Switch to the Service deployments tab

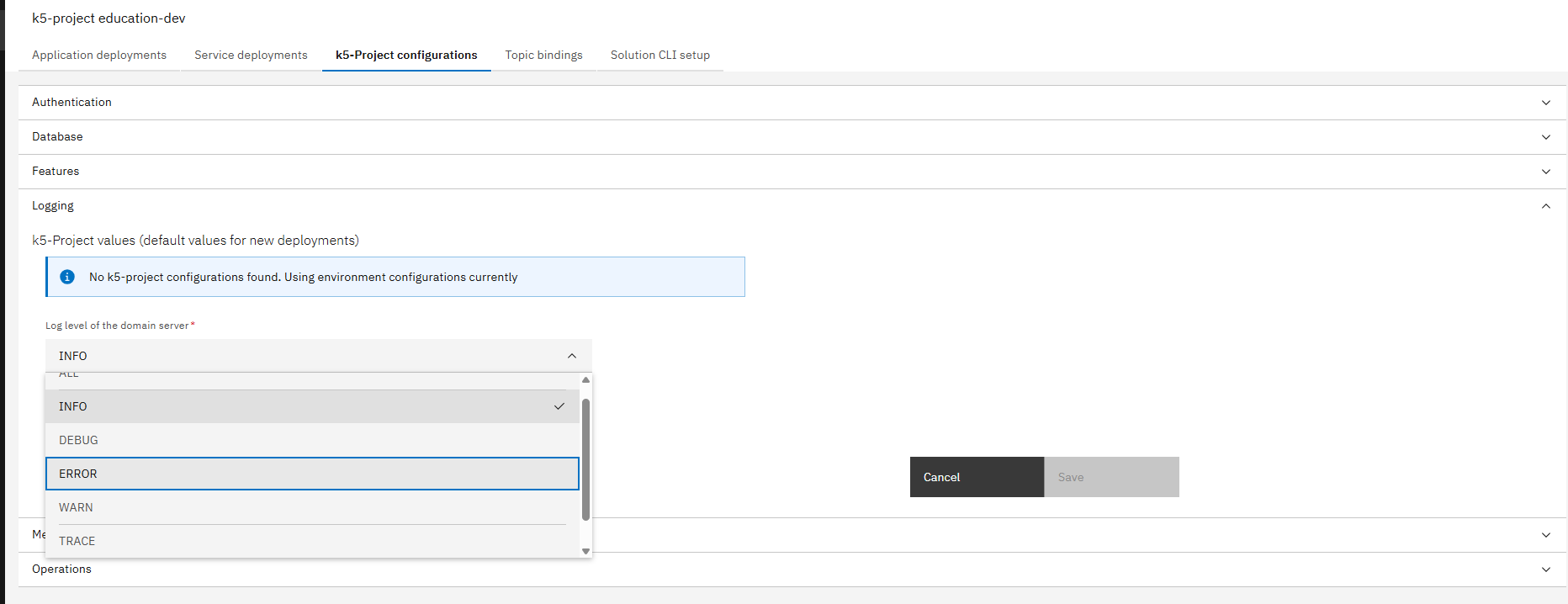pyautogui.click(x=251, y=55)
